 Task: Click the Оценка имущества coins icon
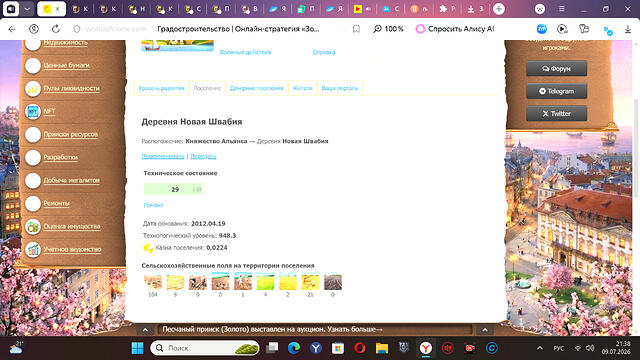pos(33,227)
